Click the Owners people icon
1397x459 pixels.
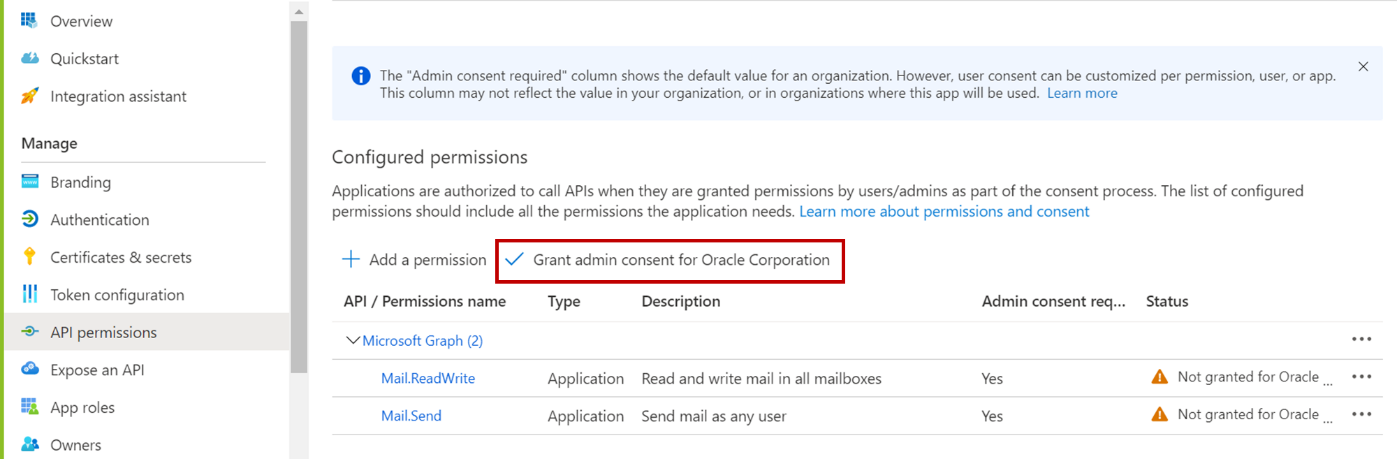pos(30,445)
